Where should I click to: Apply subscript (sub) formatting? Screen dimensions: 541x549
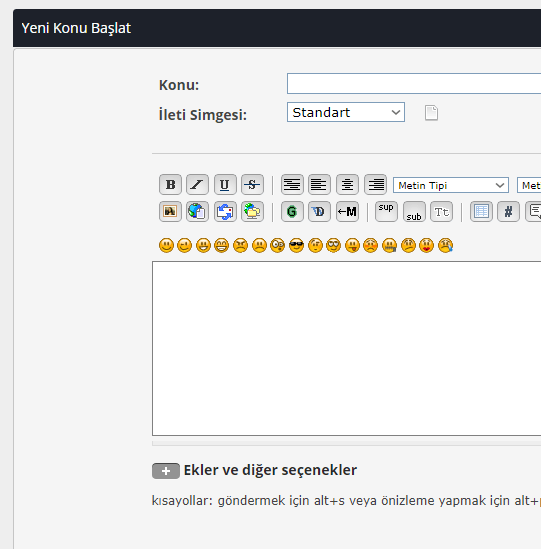[x=414, y=211]
